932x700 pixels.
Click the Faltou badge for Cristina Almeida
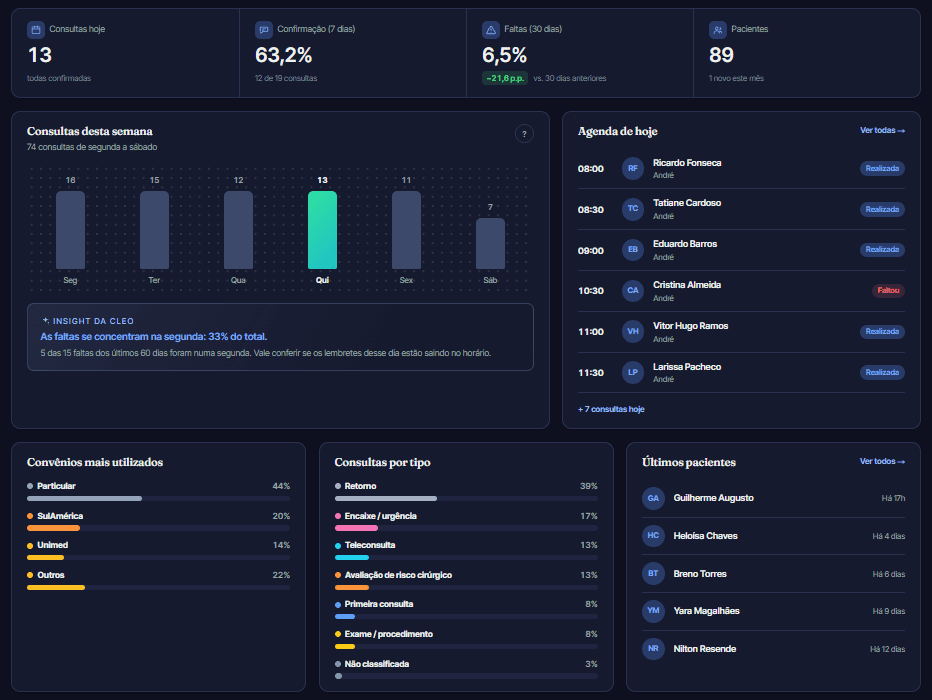pyautogui.click(x=888, y=291)
